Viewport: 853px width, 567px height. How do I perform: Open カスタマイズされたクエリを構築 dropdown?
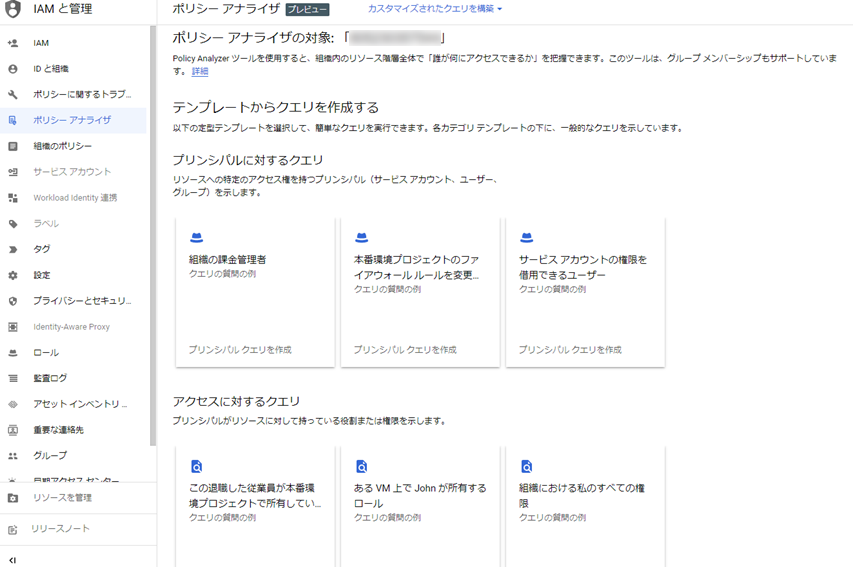tap(435, 9)
